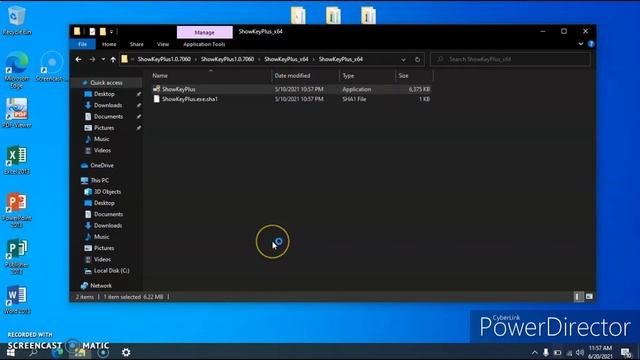Open Microsoft Edge desktop shortcut
Screen dimensions: 640x360
(x=17, y=70)
